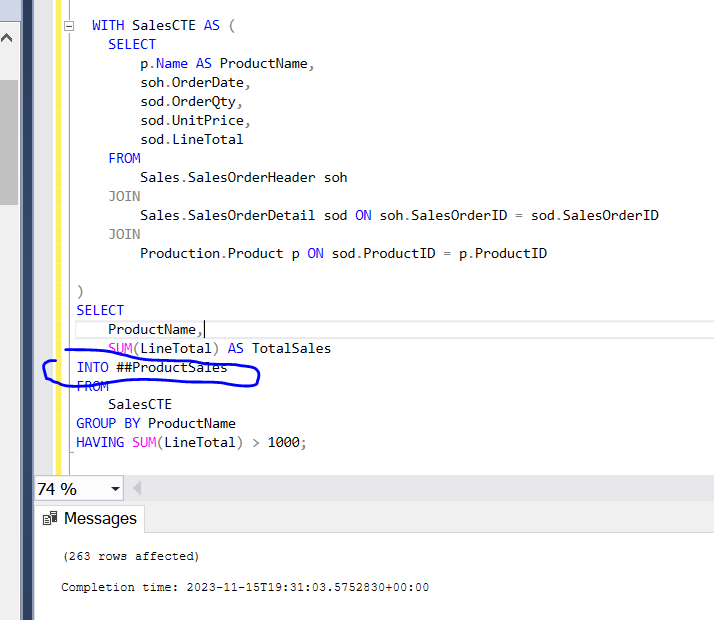Place cursor on INTO ##ProductSales line
The height and width of the screenshot is (620, 714).
[x=152, y=367]
